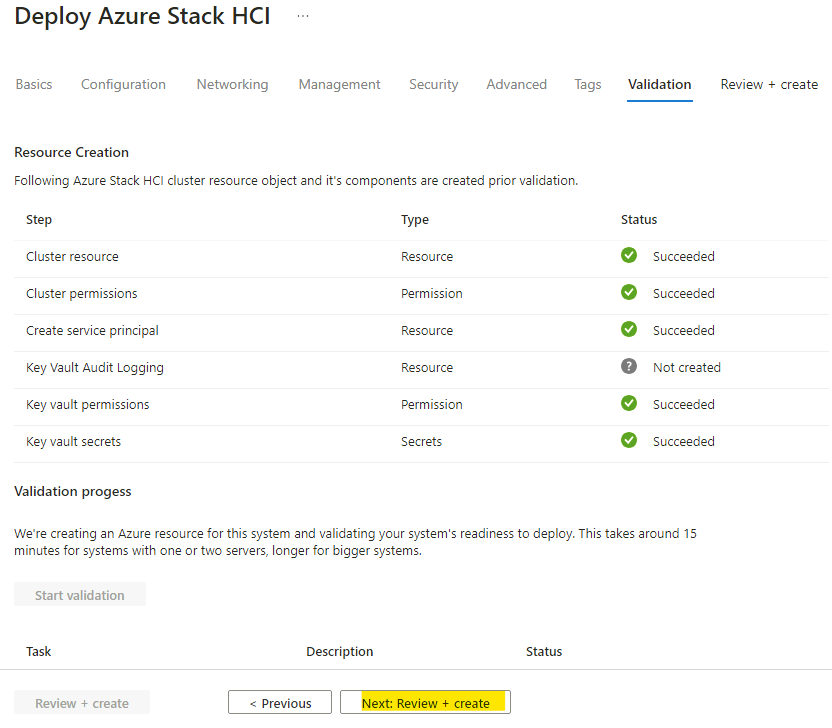Select the Key vault permissions step
The height and width of the screenshot is (728, 832).
[88, 405]
